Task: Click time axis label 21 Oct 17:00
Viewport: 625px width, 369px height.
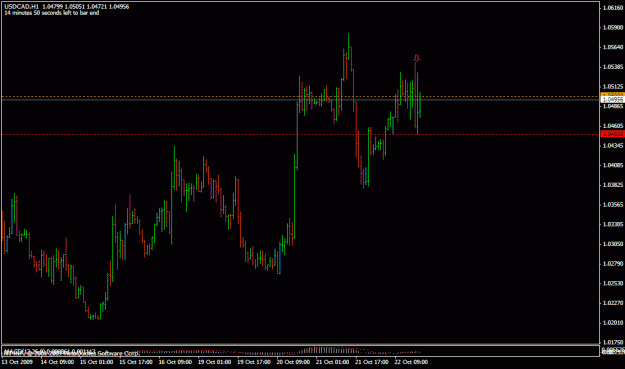Action: pyautogui.click(x=372, y=362)
